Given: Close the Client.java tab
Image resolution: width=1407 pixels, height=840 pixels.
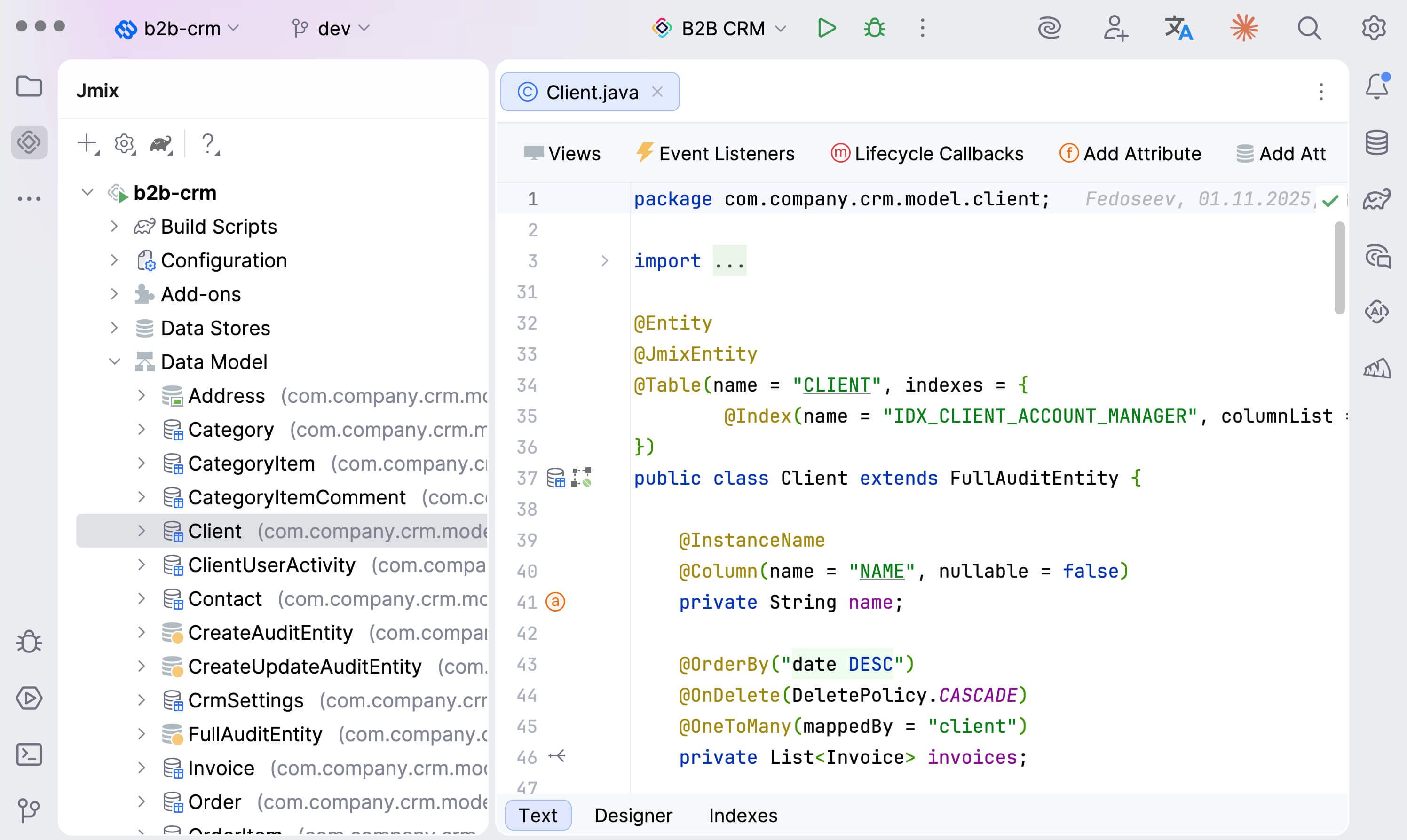Looking at the screenshot, I should pos(657,92).
